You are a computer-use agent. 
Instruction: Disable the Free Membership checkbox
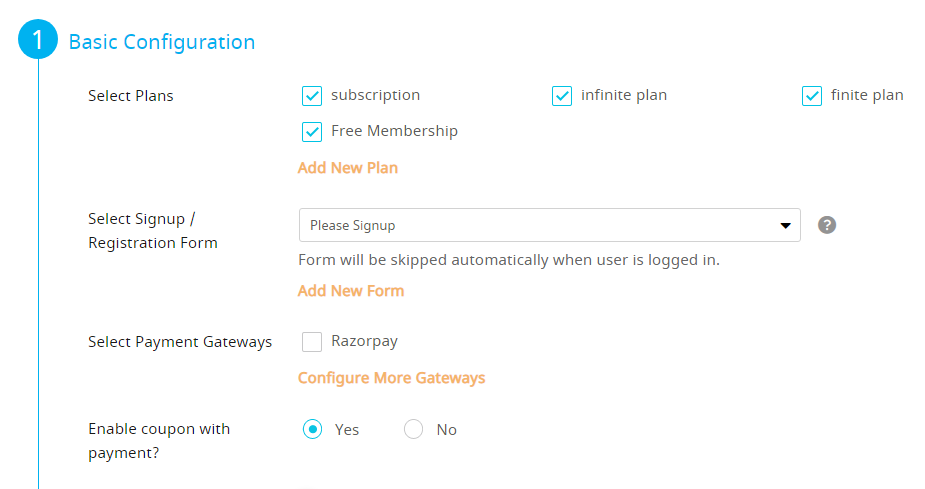pyautogui.click(x=311, y=132)
